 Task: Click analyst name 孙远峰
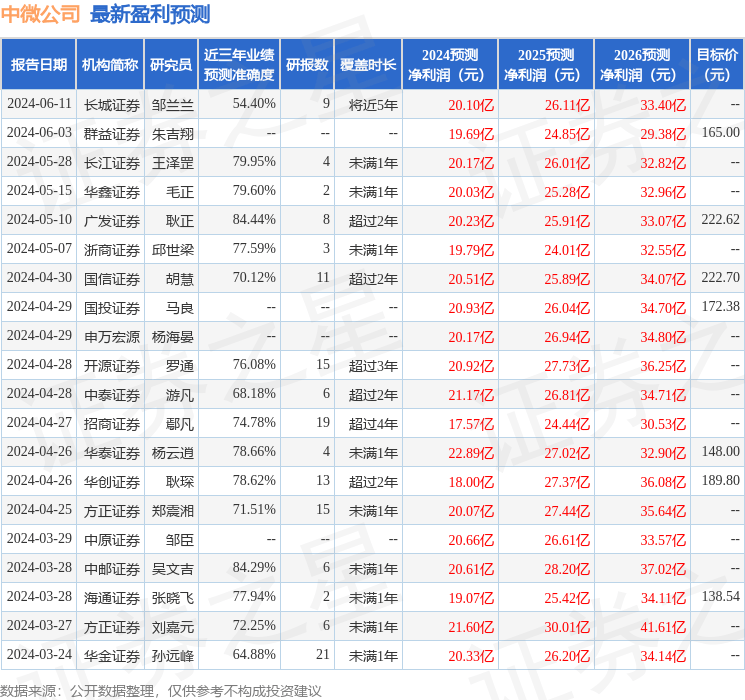coord(173,656)
